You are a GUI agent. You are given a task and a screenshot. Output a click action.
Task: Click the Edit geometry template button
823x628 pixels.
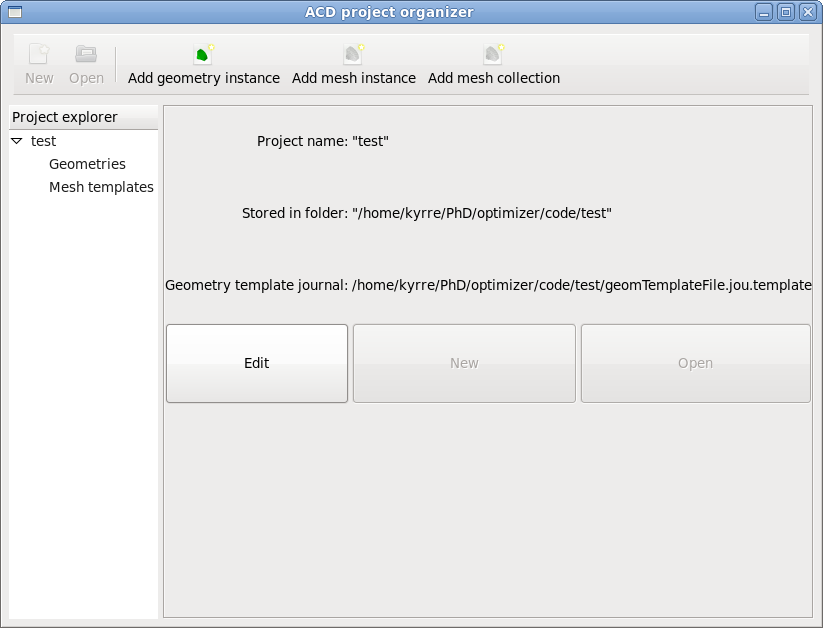(257, 363)
